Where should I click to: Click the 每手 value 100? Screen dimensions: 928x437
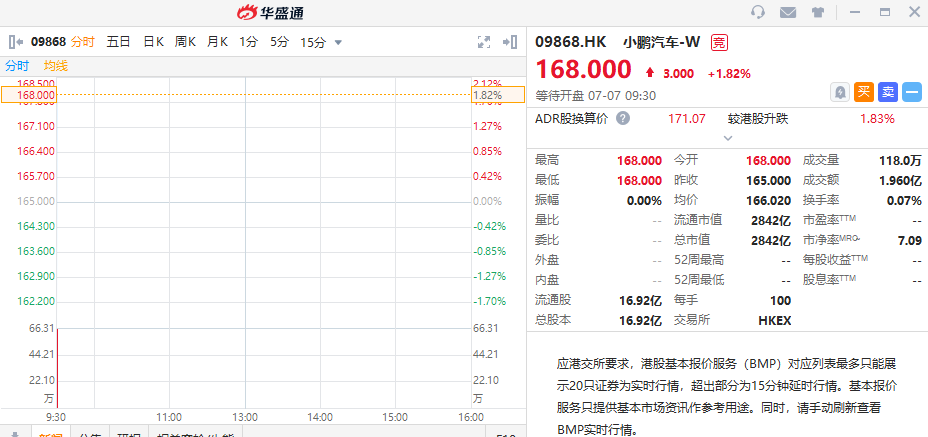click(781, 300)
